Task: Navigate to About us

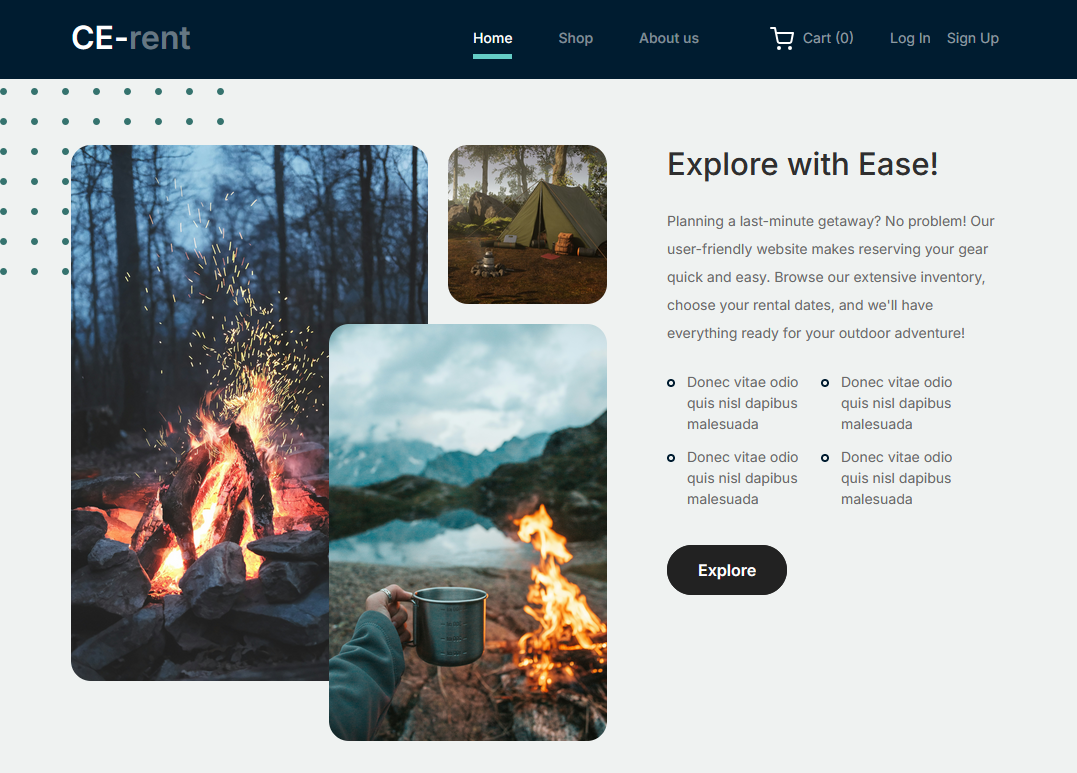Action: click(x=668, y=38)
